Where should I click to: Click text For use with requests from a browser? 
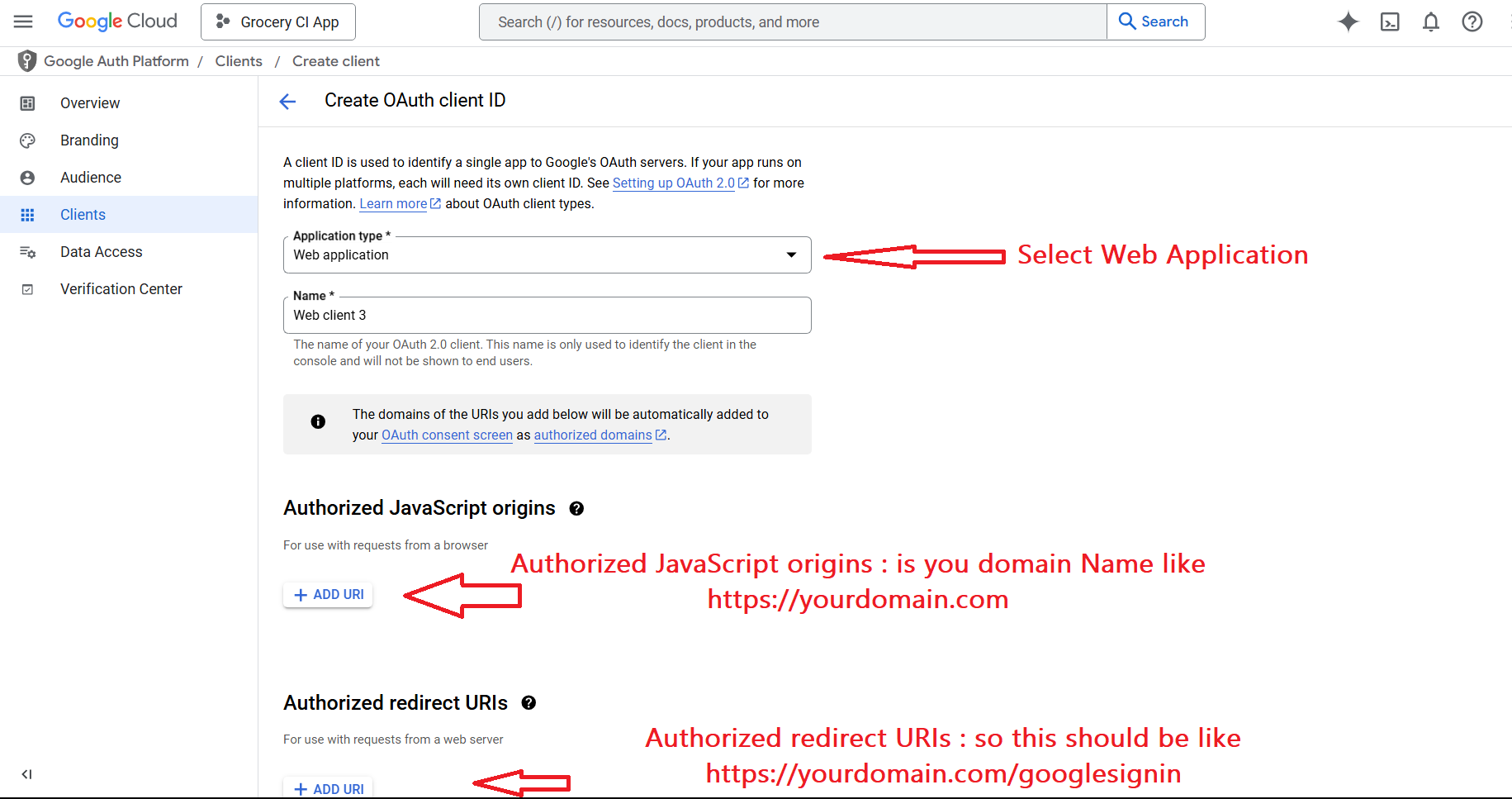pos(386,545)
